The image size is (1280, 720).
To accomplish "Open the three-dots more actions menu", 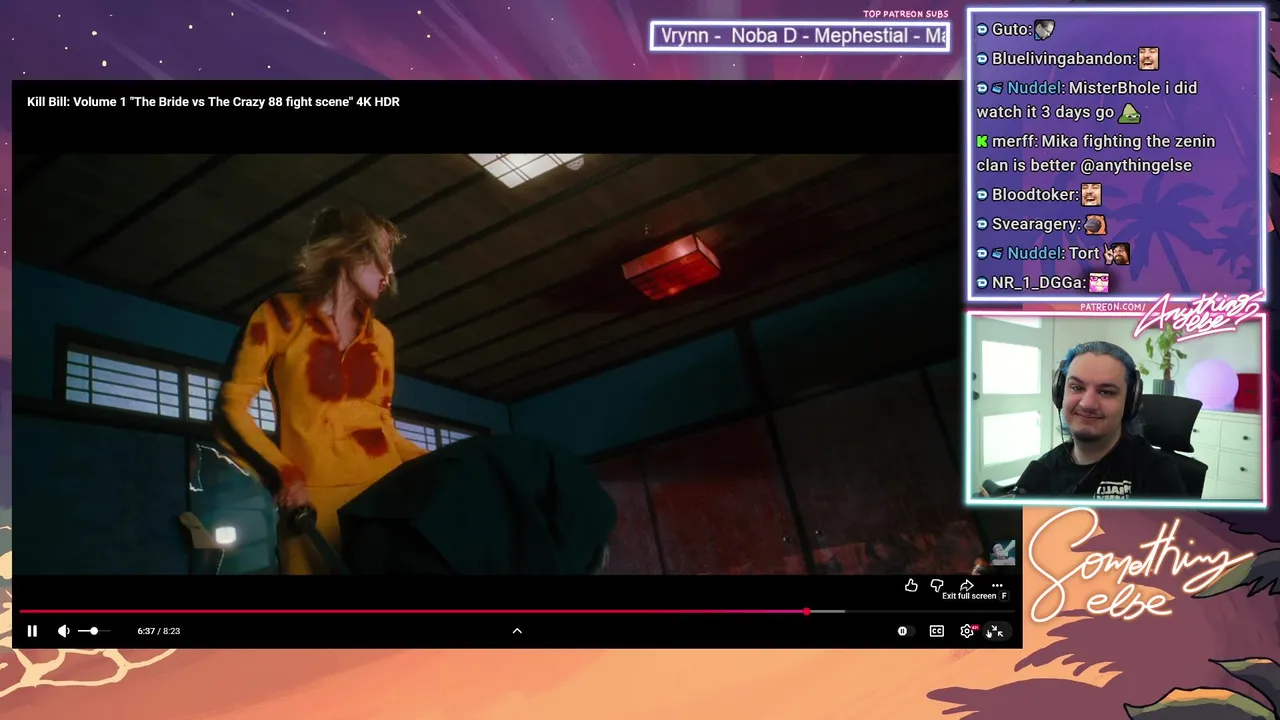I will (x=997, y=585).
